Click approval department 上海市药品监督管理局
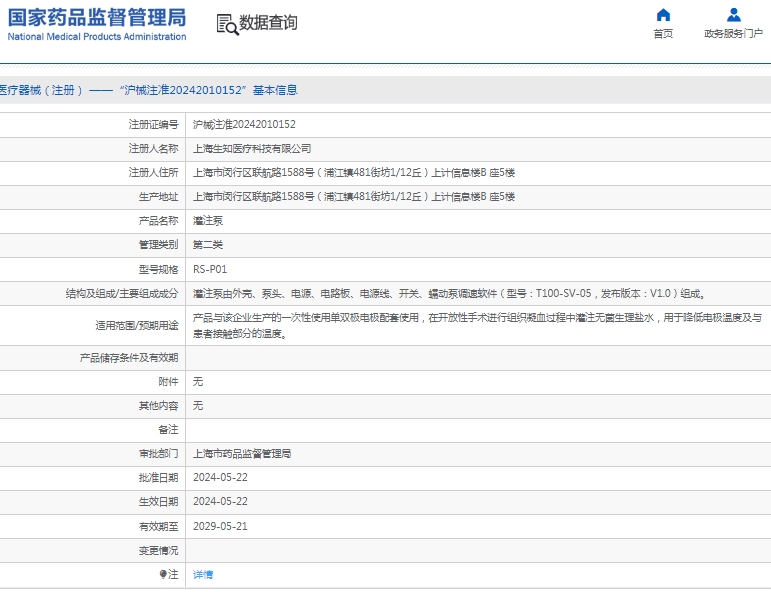Image resolution: width=771 pixels, height=592 pixels. [x=241, y=453]
